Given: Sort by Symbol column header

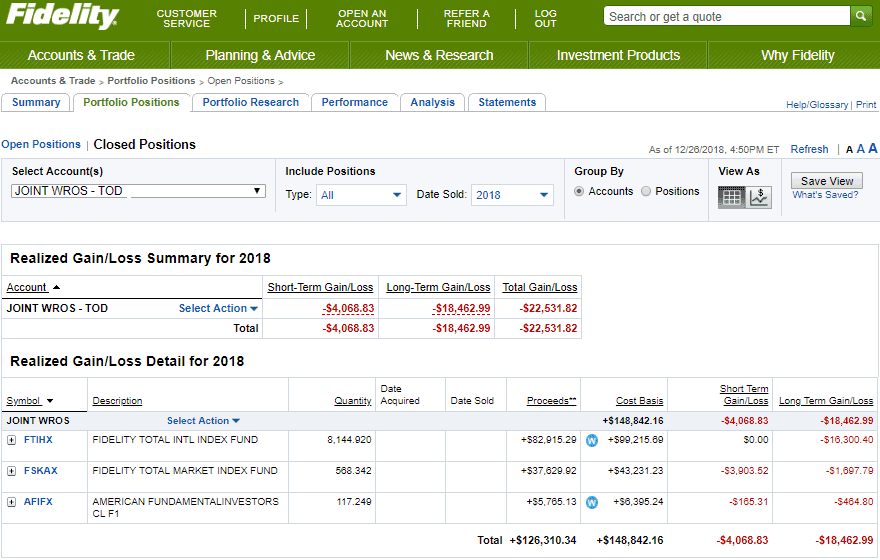Looking at the screenshot, I should point(29,401).
